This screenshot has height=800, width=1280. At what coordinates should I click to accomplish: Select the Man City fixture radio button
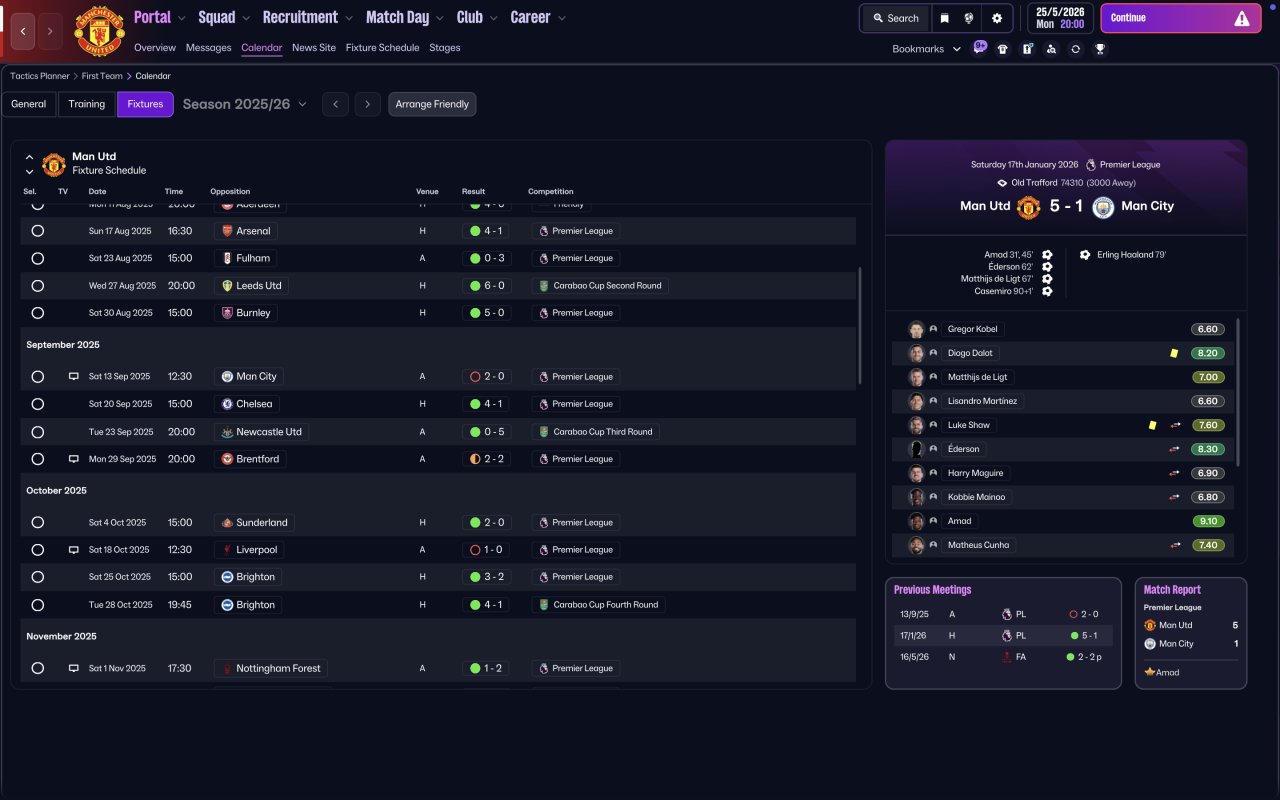[x=38, y=377]
